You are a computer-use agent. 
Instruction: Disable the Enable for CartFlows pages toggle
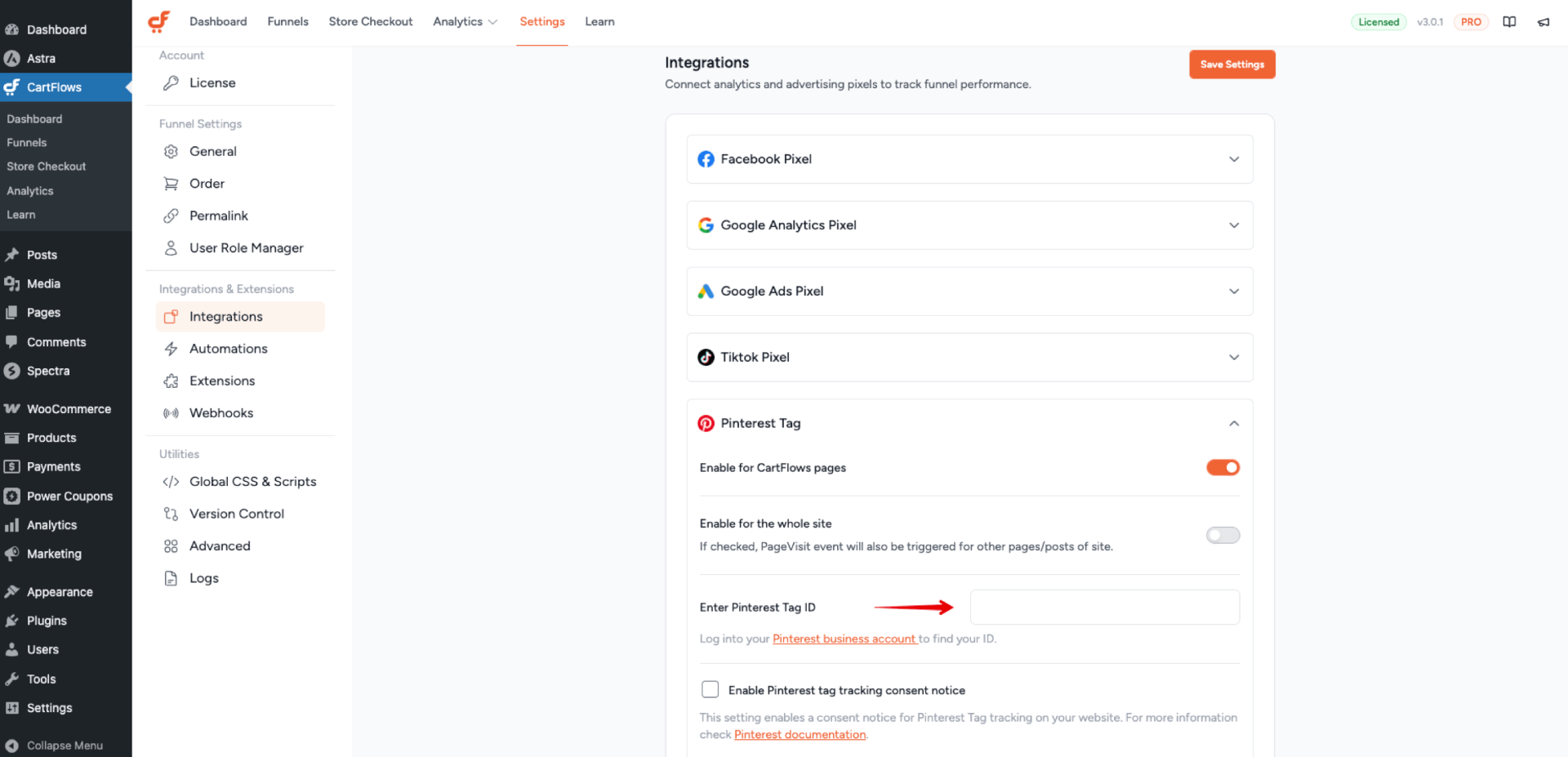pos(1223,468)
